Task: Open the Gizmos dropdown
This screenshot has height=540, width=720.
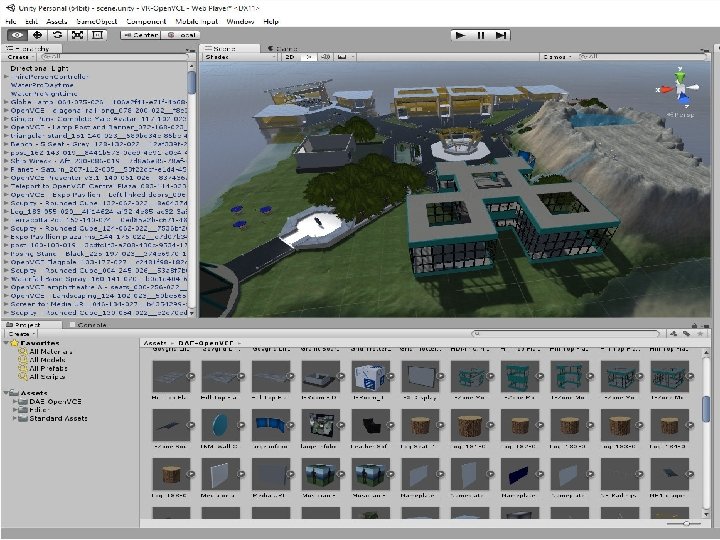Action: coord(557,57)
